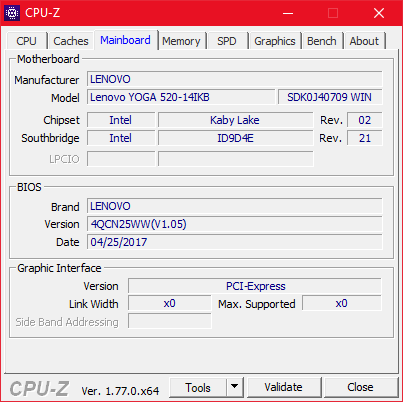Click the Manufacturer LENOVO field
Viewport: 403px width, 402px height.
(x=235, y=79)
